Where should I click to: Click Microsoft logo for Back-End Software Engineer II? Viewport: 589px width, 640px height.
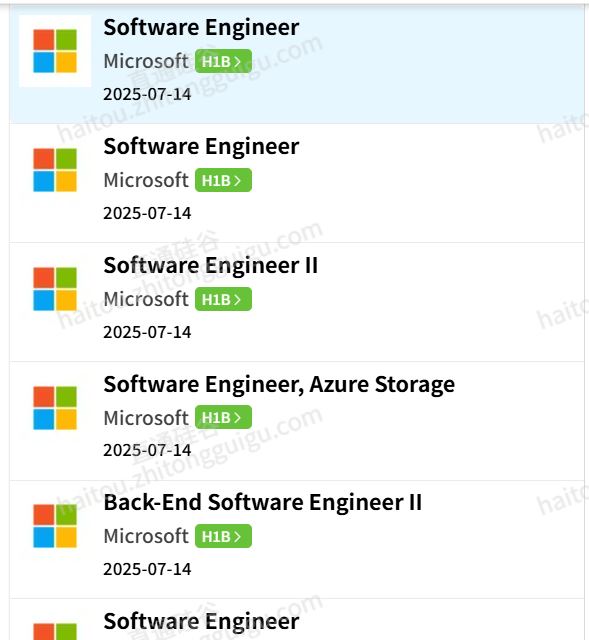click(55, 526)
